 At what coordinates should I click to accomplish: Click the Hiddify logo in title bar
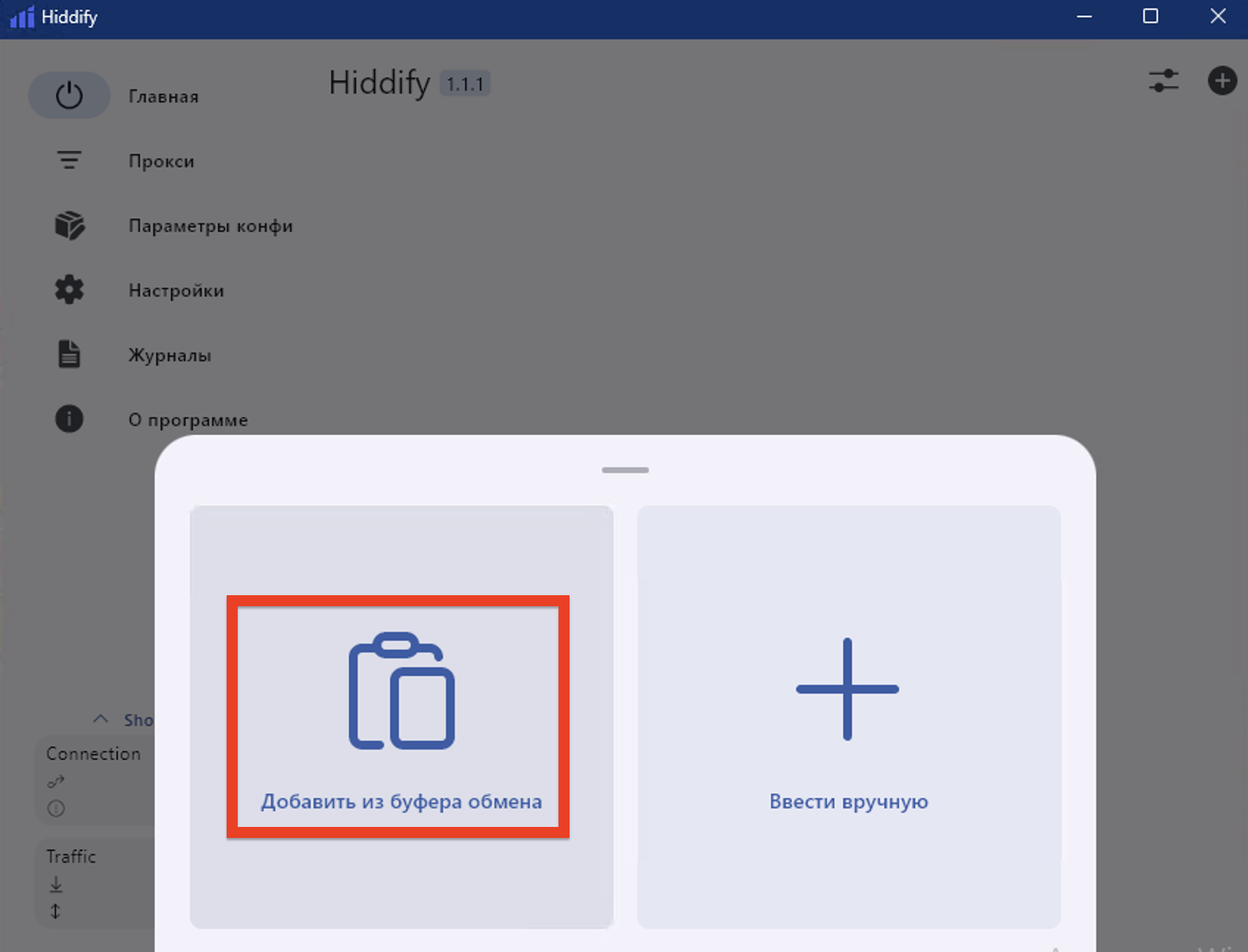[22, 17]
